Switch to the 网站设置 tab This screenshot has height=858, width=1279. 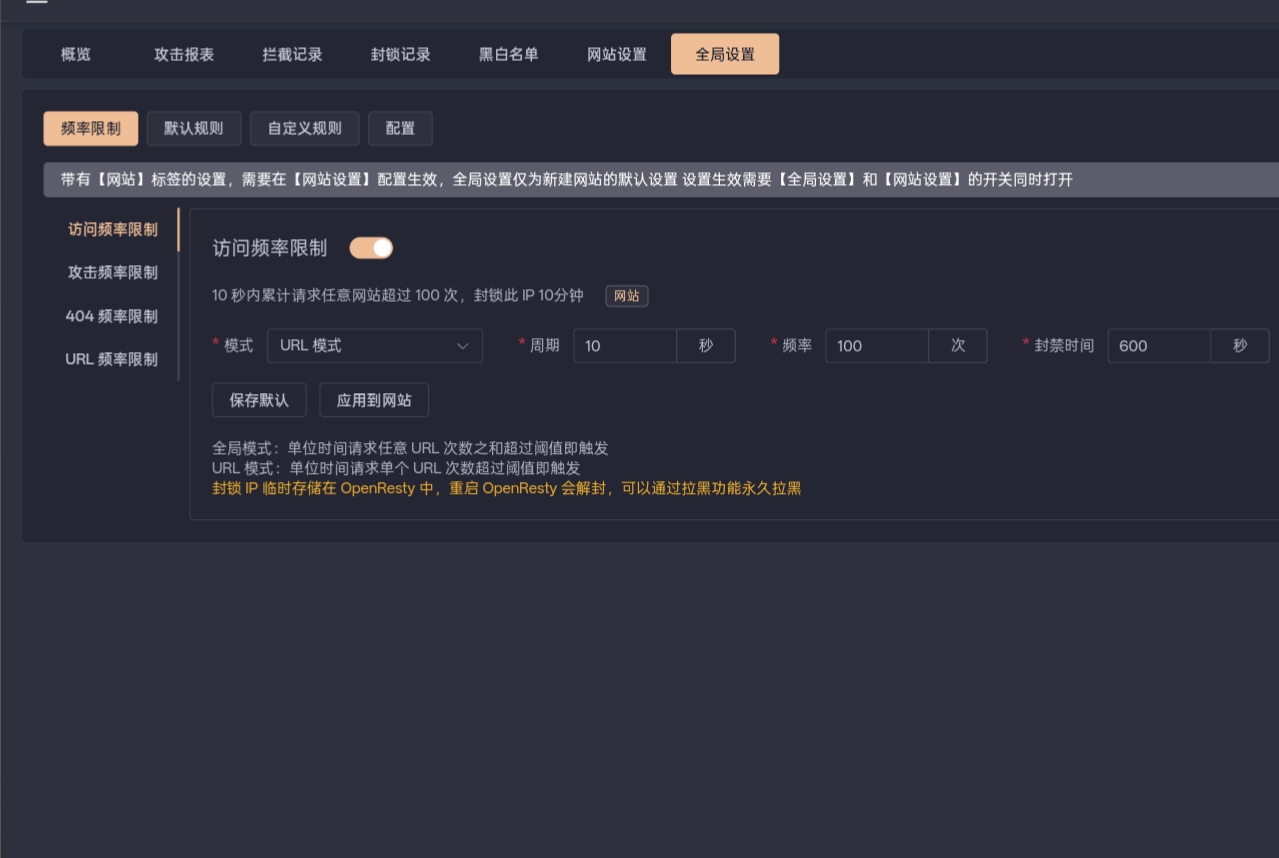616,55
